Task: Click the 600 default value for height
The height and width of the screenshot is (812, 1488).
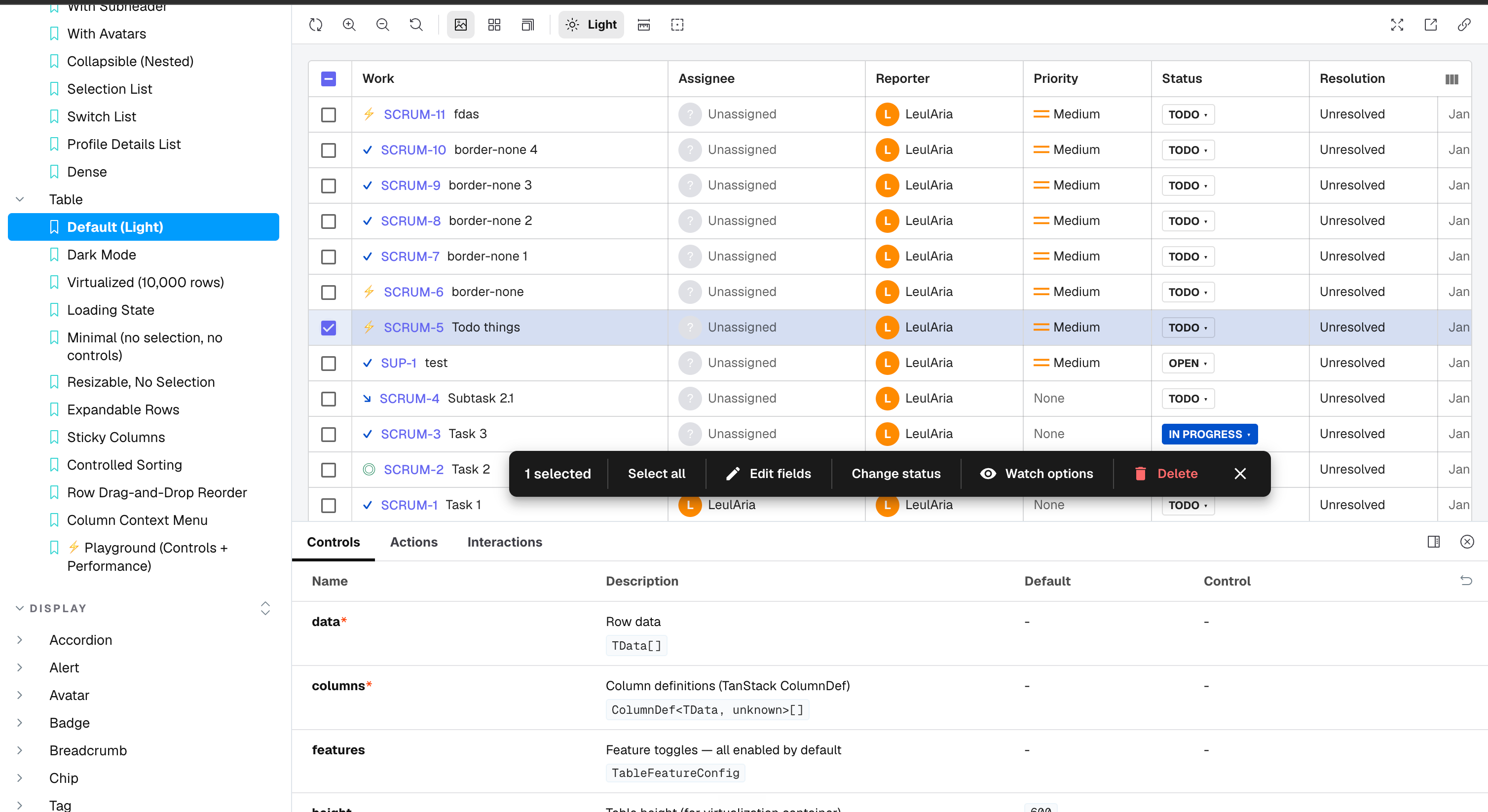Action: coord(1041,809)
